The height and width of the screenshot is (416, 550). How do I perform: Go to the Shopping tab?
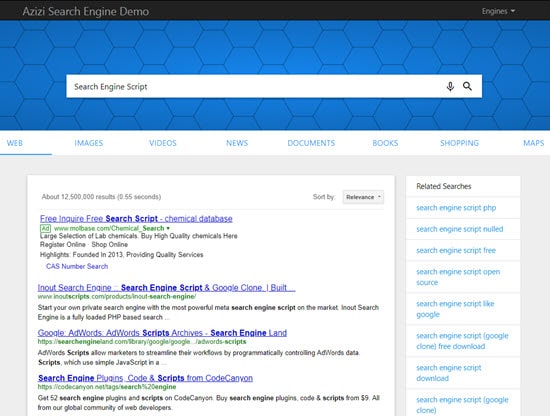pos(460,143)
